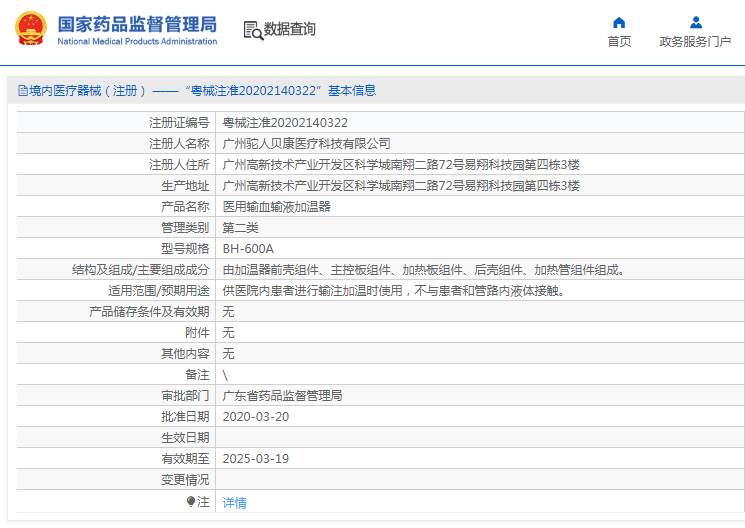The height and width of the screenshot is (528, 745).
Task: Click the lightbulb icon beside 注
Action: pyautogui.click(x=191, y=501)
